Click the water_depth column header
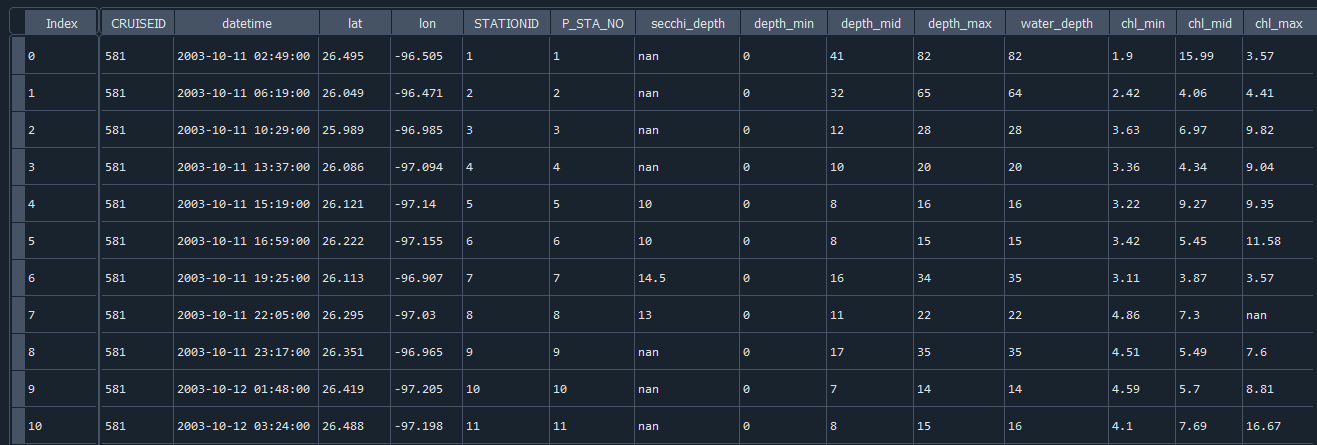The height and width of the screenshot is (445, 1317). (1056, 23)
